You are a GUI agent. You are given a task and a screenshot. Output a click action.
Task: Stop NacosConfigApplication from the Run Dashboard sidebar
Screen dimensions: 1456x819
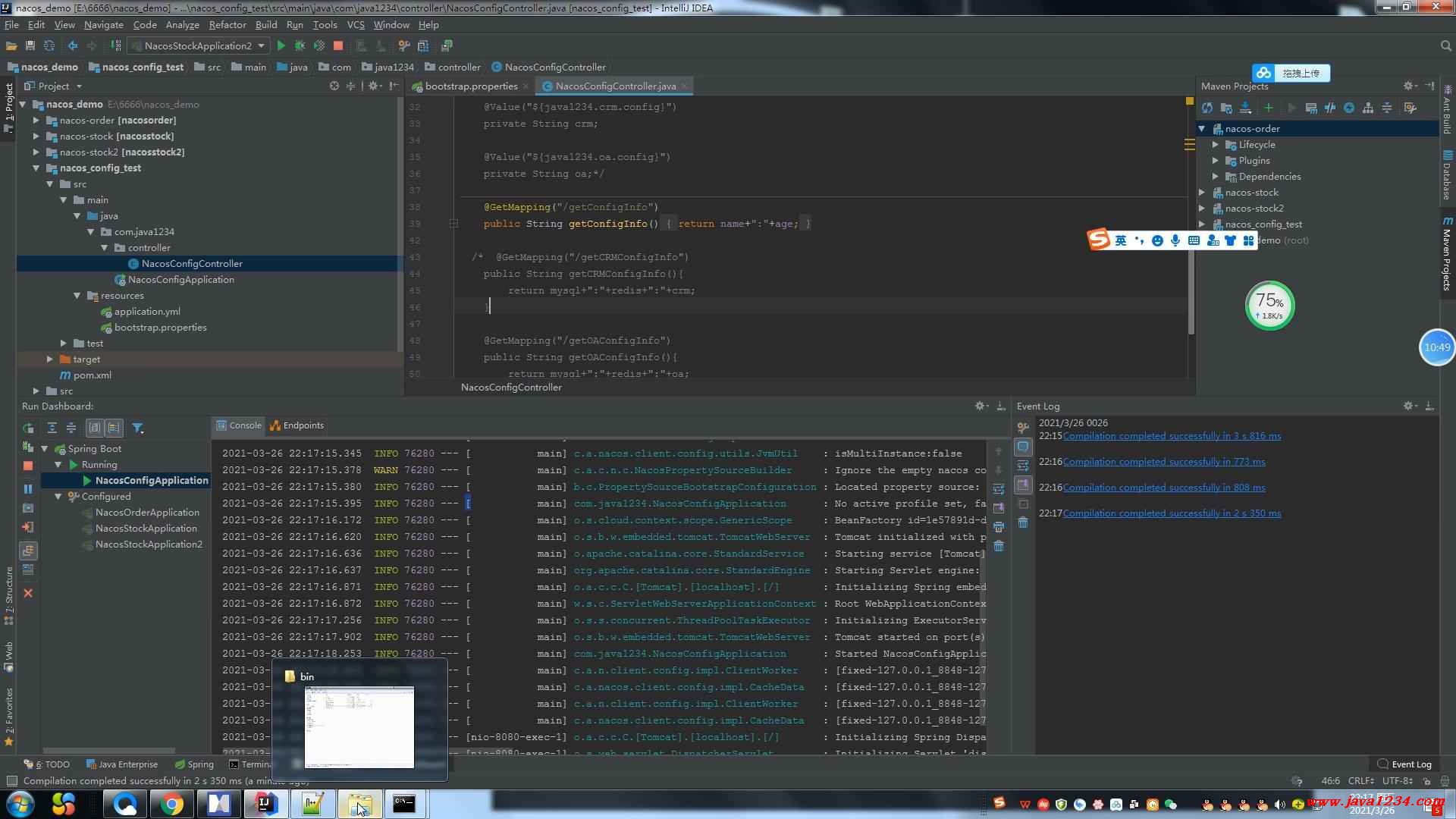coord(28,466)
